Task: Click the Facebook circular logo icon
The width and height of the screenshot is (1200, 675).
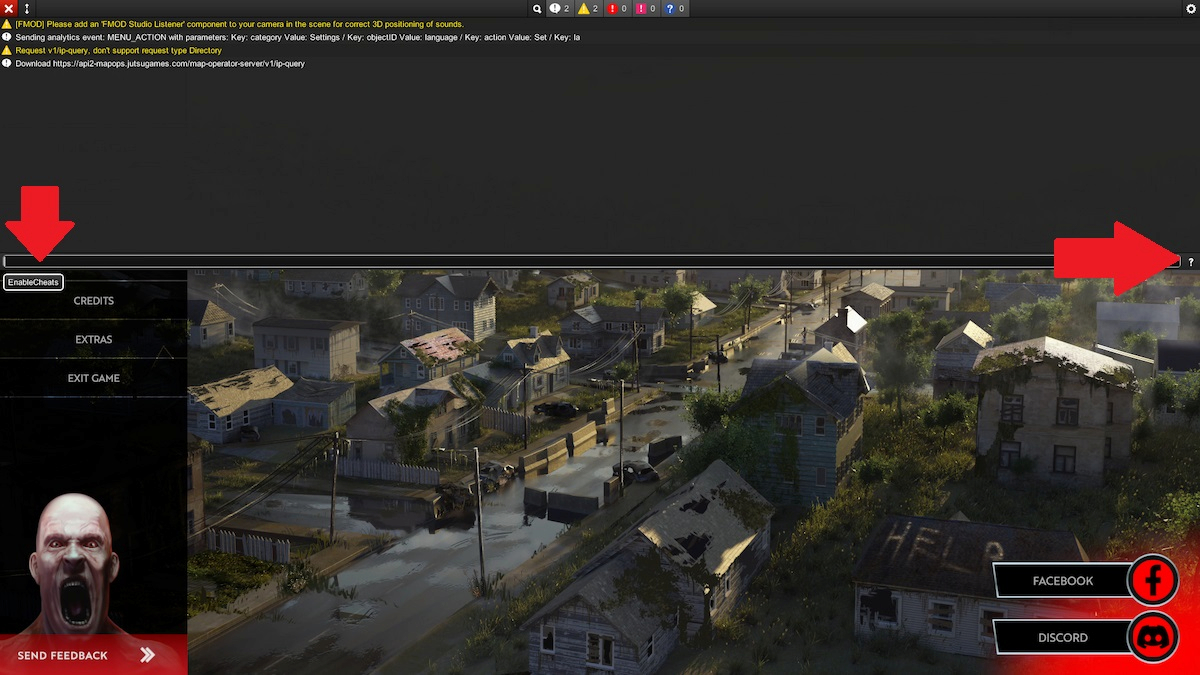Action: point(1153,580)
